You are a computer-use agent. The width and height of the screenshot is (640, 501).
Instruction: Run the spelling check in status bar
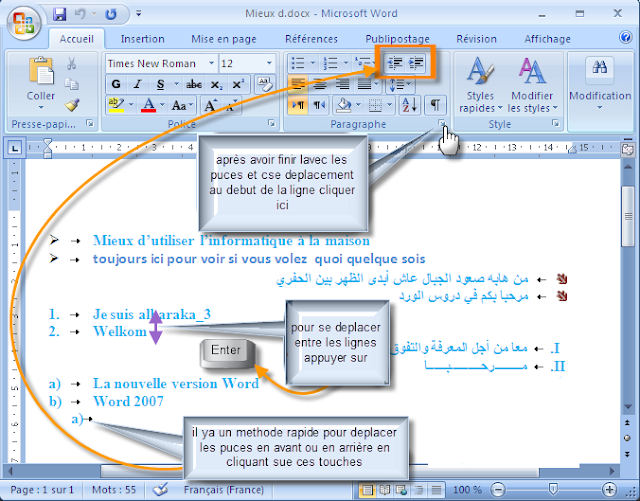click(x=160, y=489)
